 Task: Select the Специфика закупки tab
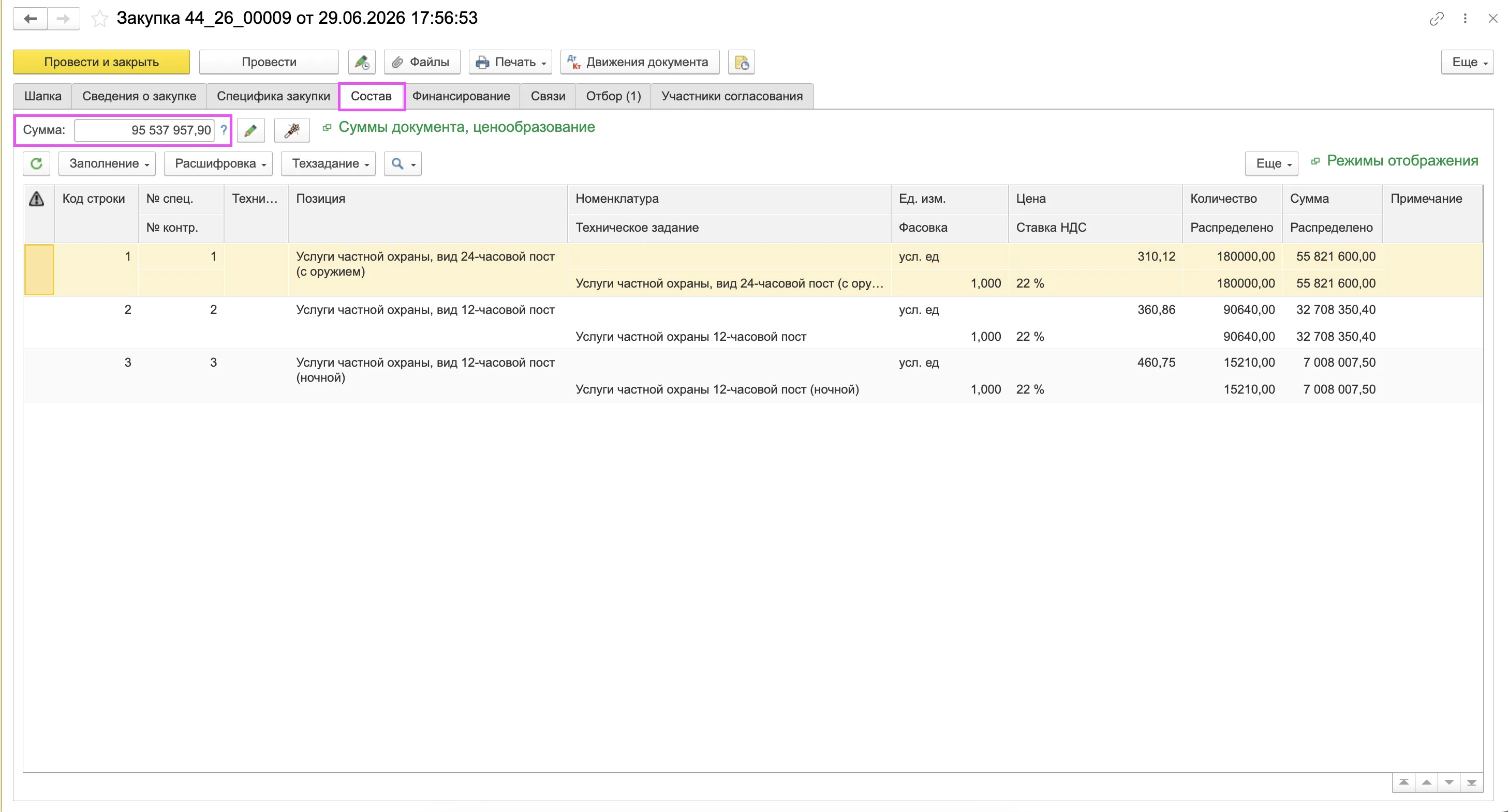coord(273,97)
